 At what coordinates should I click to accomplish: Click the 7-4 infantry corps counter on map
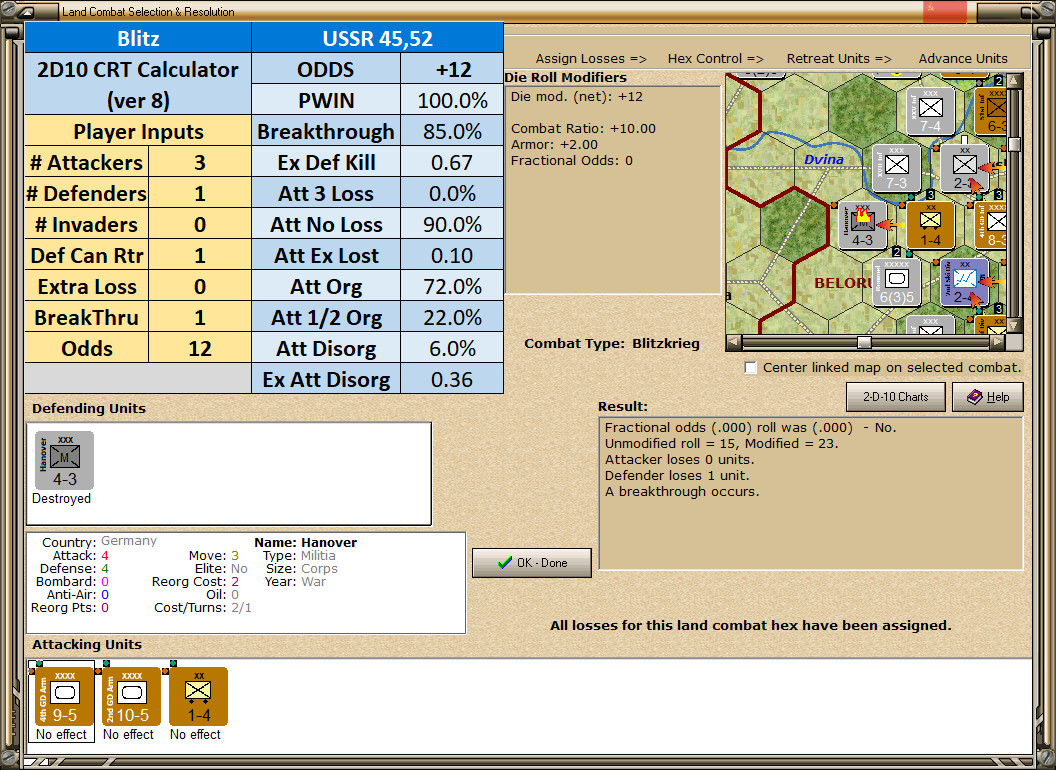(x=930, y=110)
